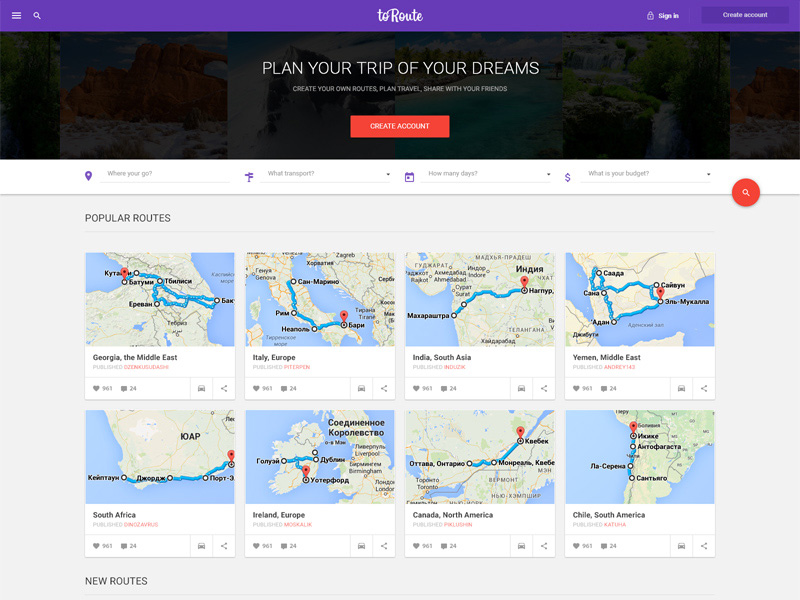The height and width of the screenshot is (600, 800).
Task: Like the Chile, South America route
Action: tap(577, 546)
